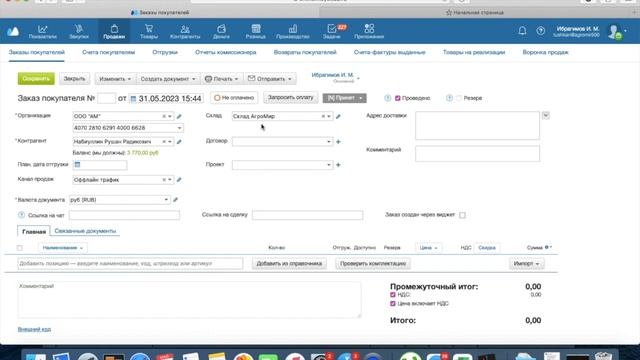The height and width of the screenshot is (360, 640).
Task: Expand the Валюта документа dropdown
Action: tap(166, 200)
